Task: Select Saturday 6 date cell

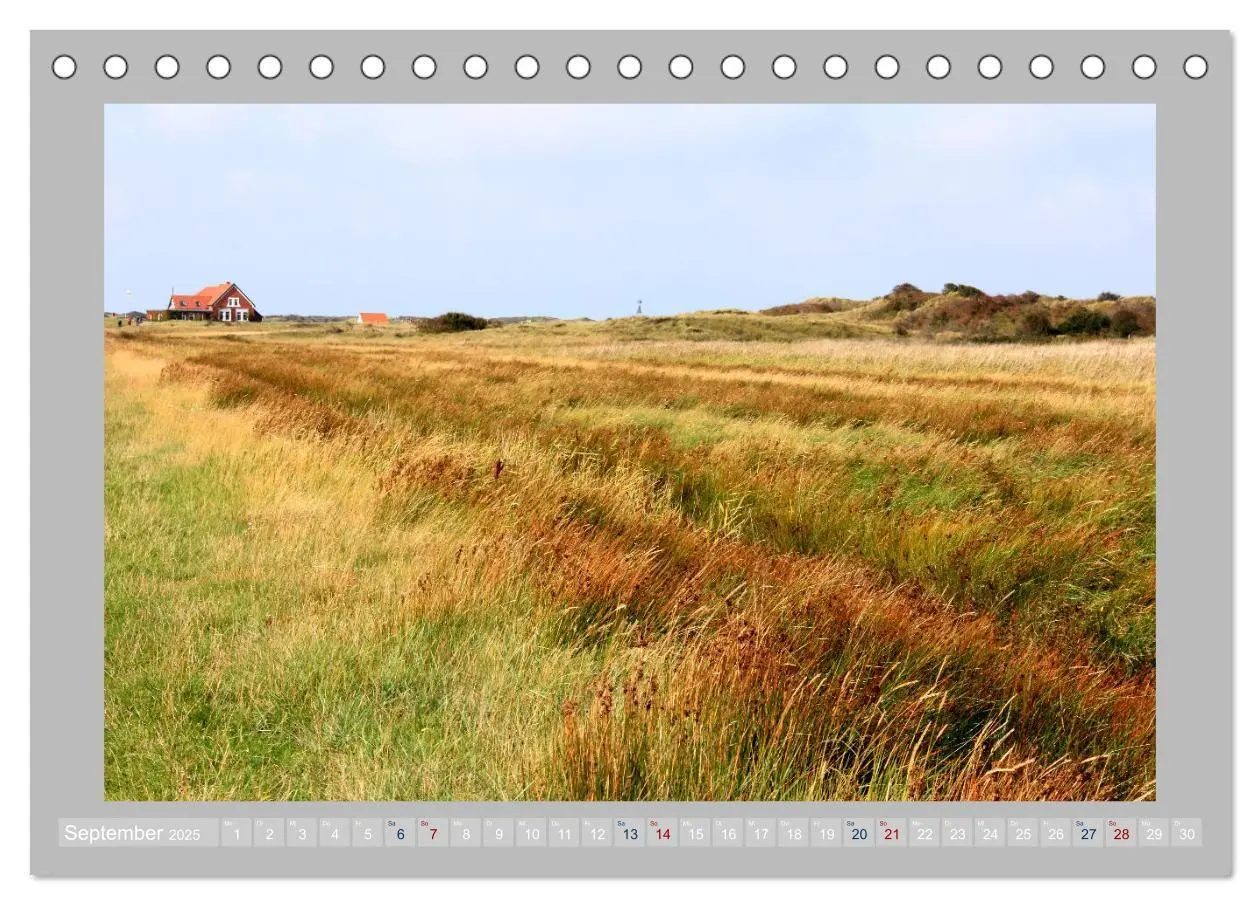Action: (400, 833)
